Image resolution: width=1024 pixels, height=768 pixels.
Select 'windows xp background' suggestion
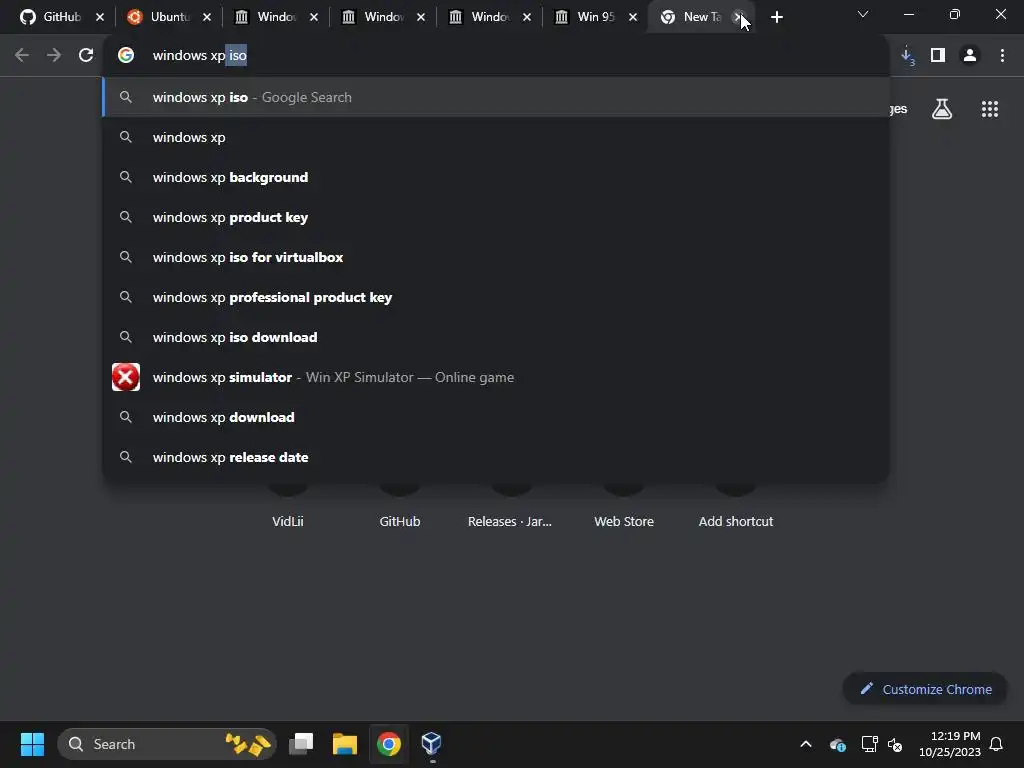(496, 177)
